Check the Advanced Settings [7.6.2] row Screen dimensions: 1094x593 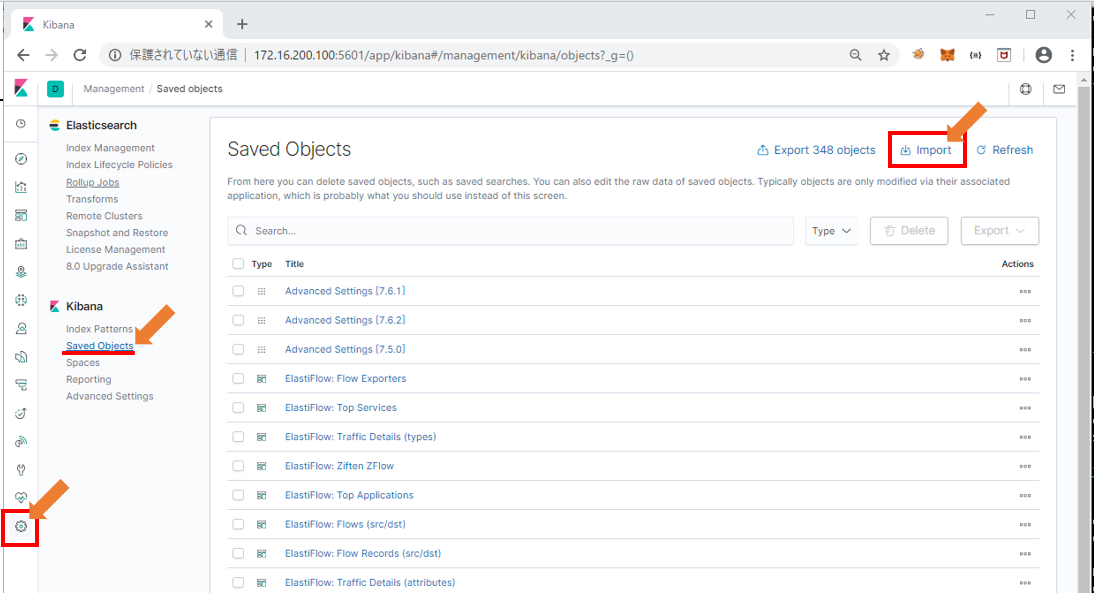[x=238, y=320]
